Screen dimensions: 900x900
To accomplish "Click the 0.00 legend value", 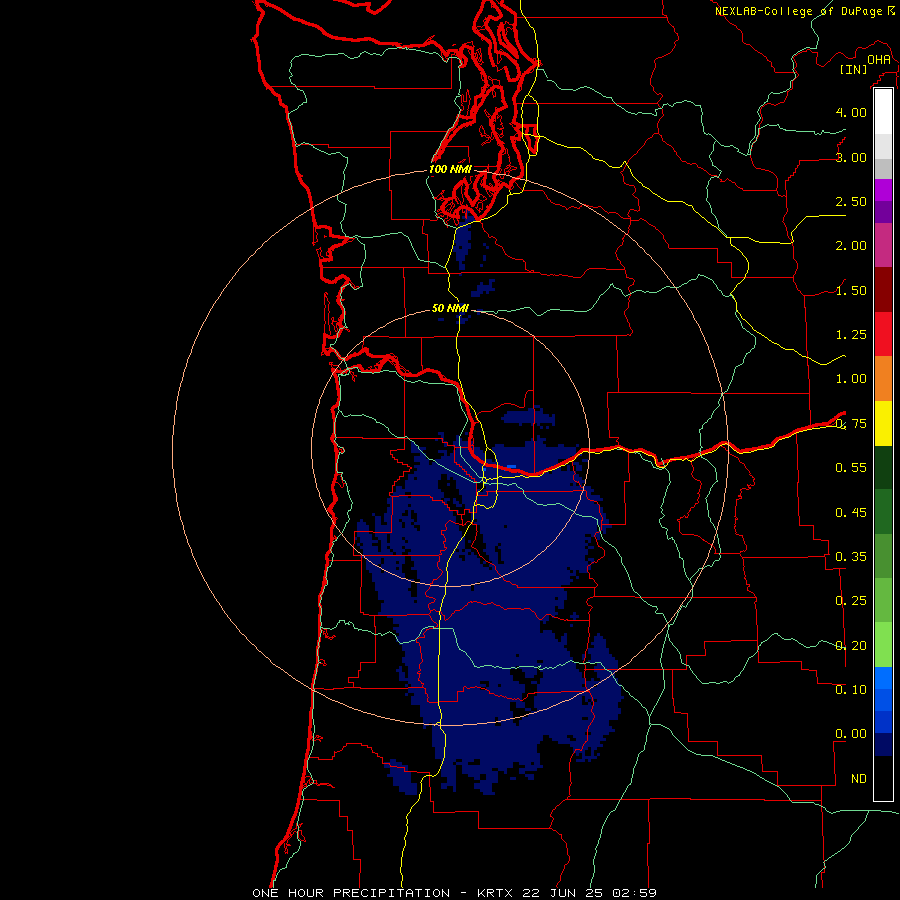I will pos(851,734).
